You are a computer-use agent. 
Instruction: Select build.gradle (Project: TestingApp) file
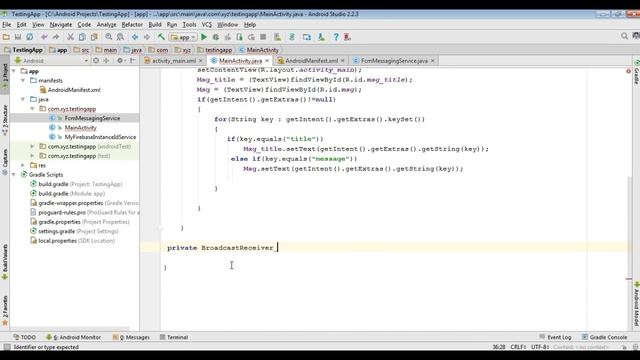tap(76, 184)
